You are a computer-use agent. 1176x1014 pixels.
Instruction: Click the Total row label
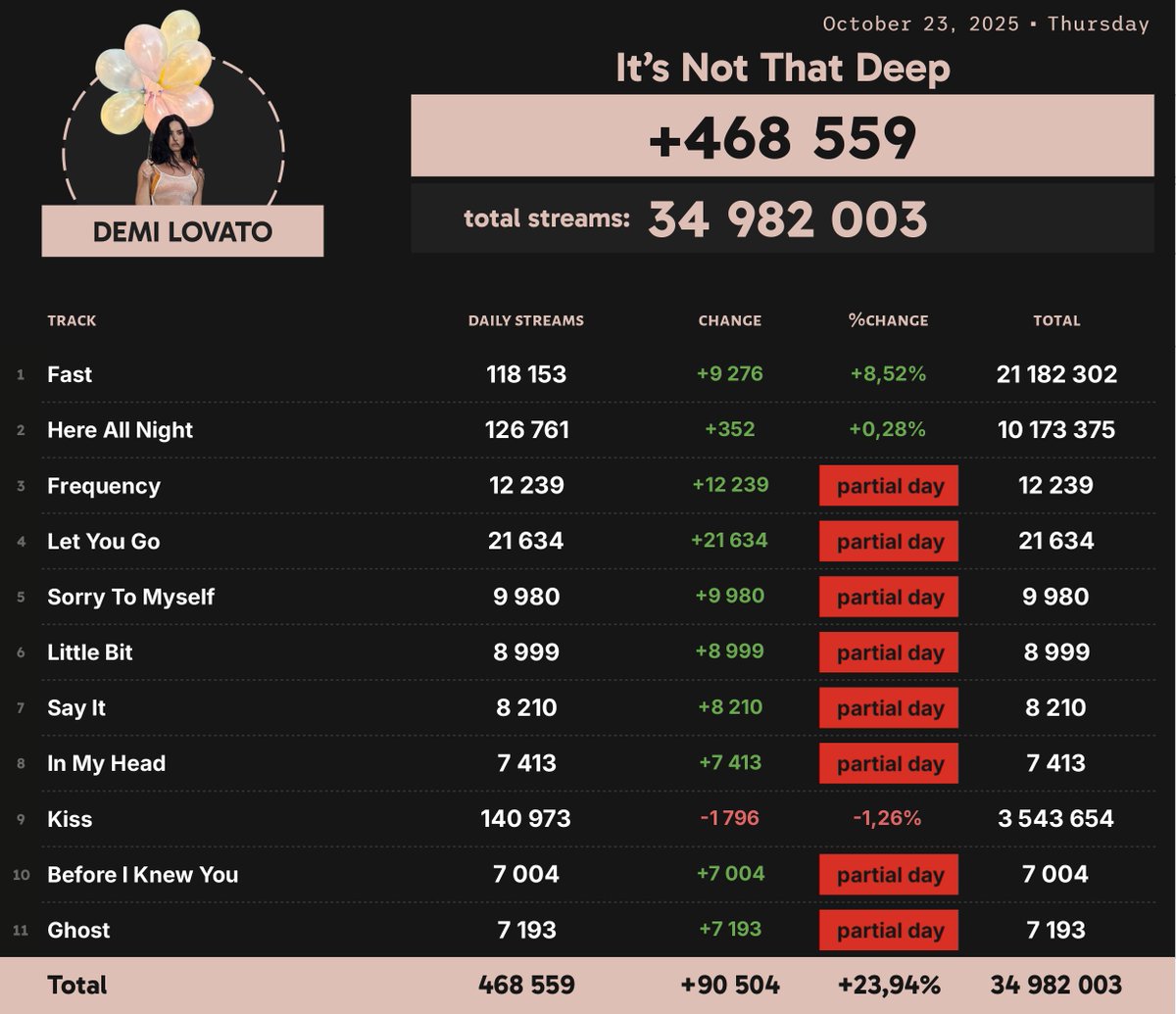[77, 986]
